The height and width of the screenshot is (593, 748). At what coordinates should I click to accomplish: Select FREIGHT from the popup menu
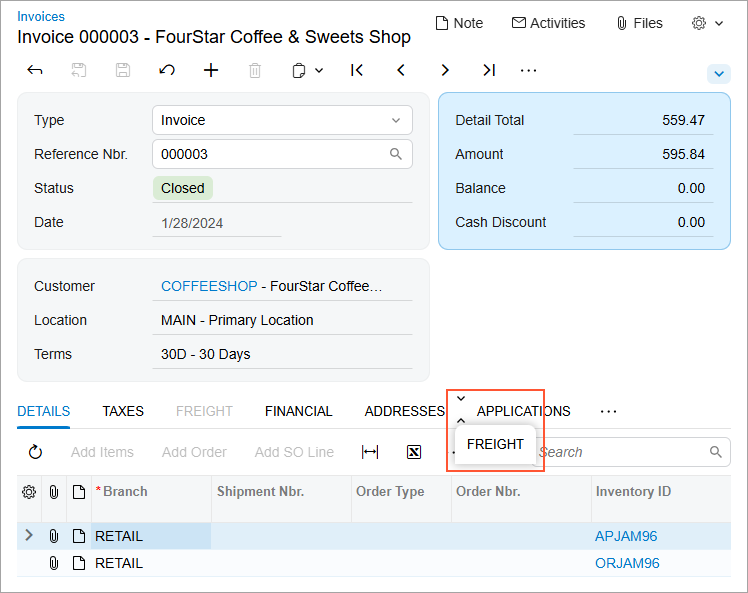[x=495, y=444]
